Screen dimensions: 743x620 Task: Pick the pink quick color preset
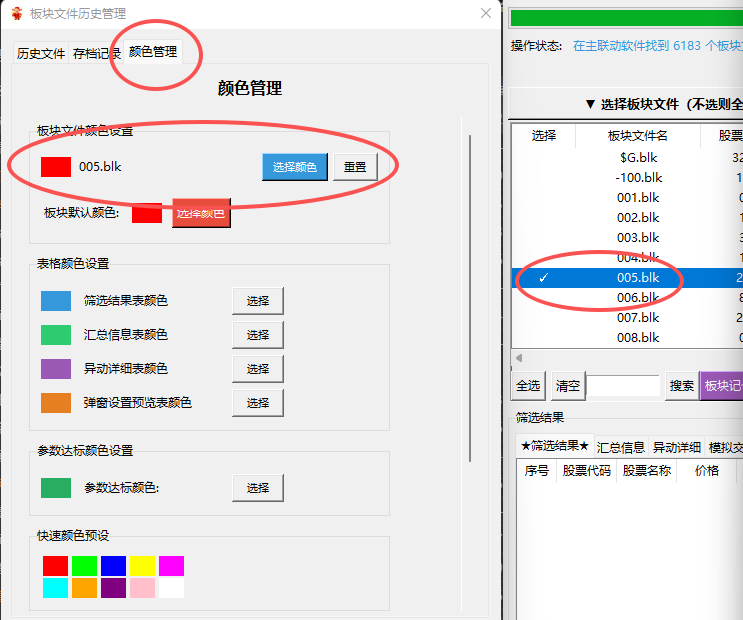pos(142,588)
